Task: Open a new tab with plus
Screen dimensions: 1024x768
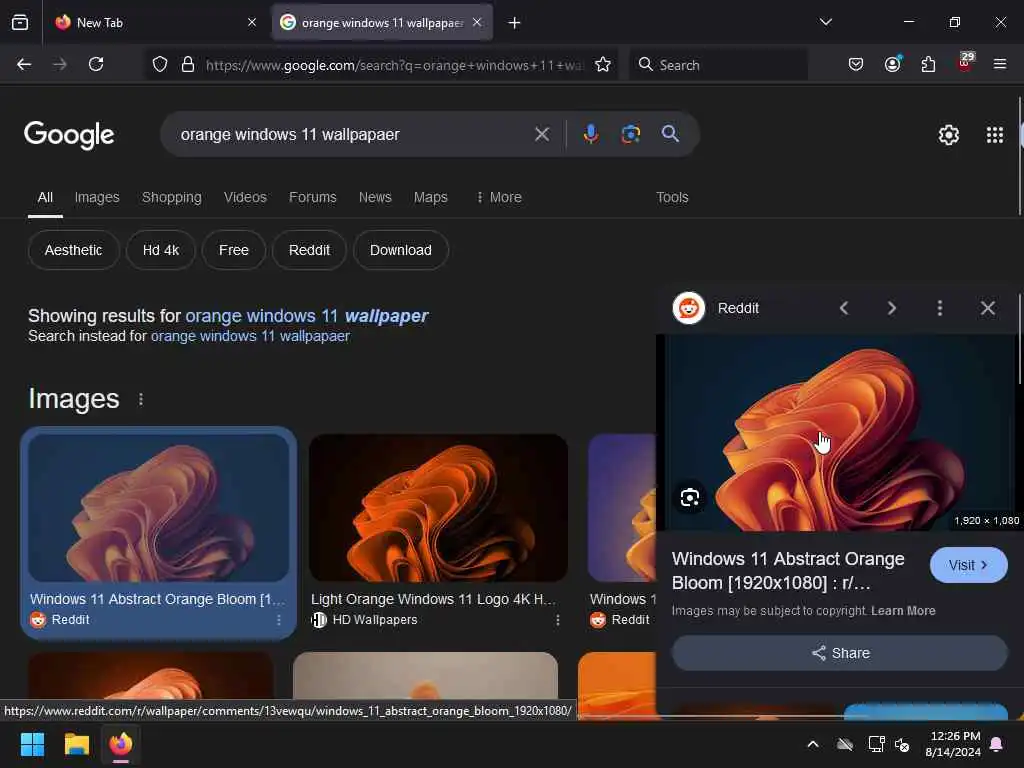Action: coord(515,23)
